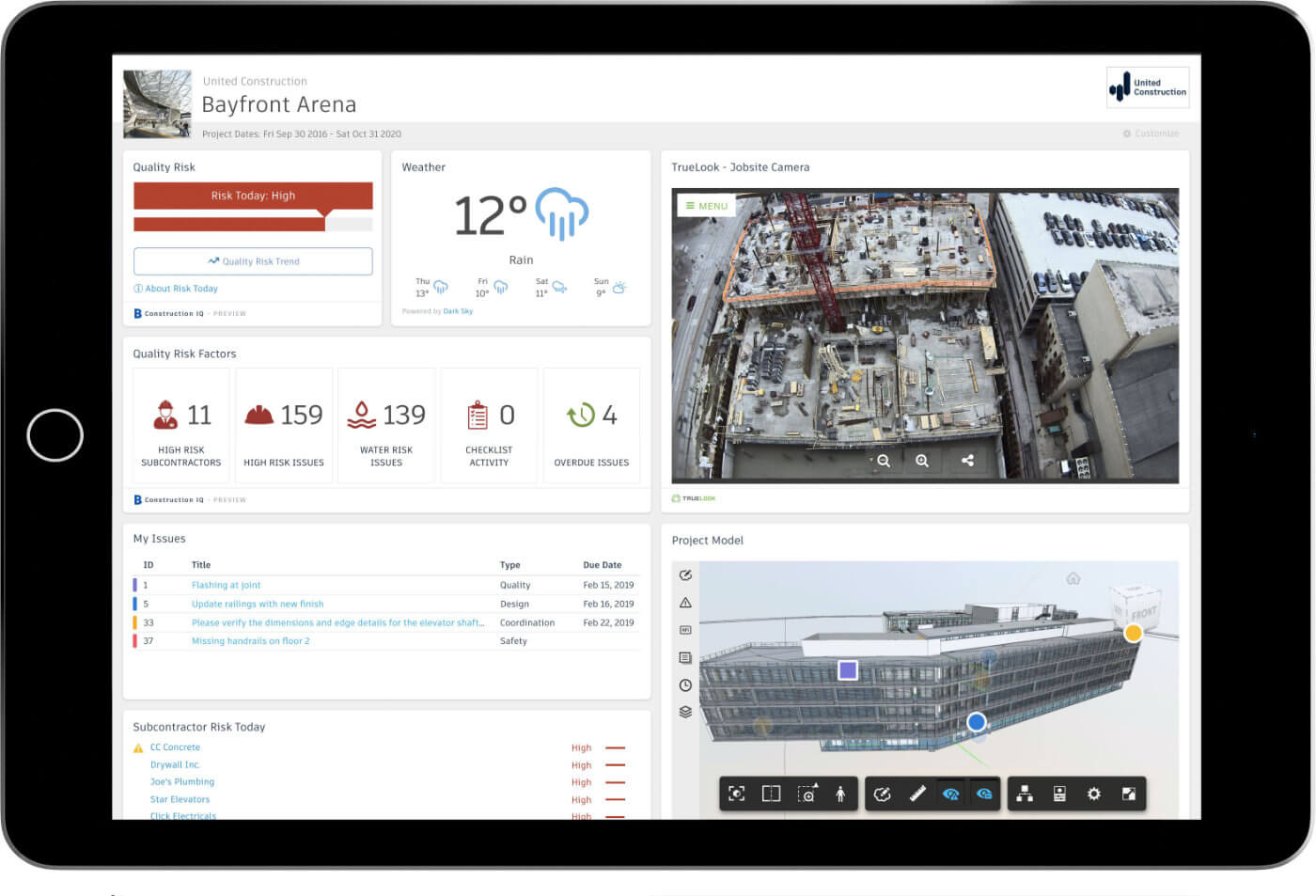
Task: Open the MENU on the TrueLook camera
Action: pyautogui.click(x=706, y=205)
